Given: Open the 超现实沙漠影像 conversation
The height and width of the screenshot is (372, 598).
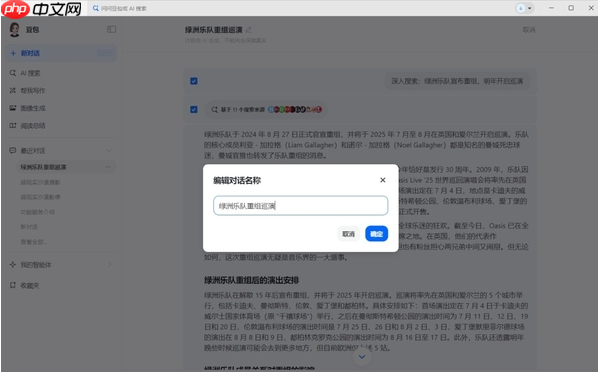Looking at the screenshot, I should [x=40, y=197].
